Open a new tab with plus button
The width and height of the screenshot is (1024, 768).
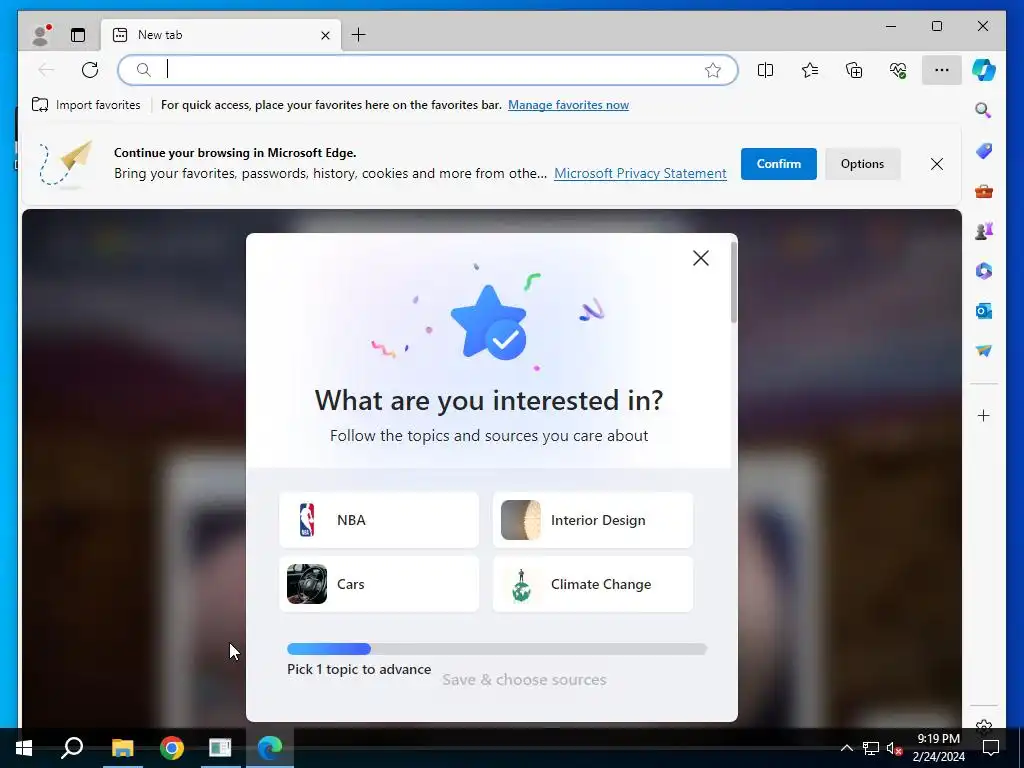point(359,35)
